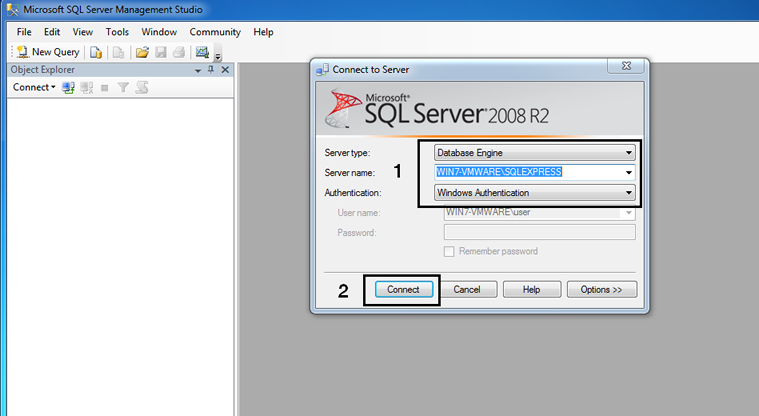Click the Connect button in the dialog
759x416 pixels.
tap(404, 290)
